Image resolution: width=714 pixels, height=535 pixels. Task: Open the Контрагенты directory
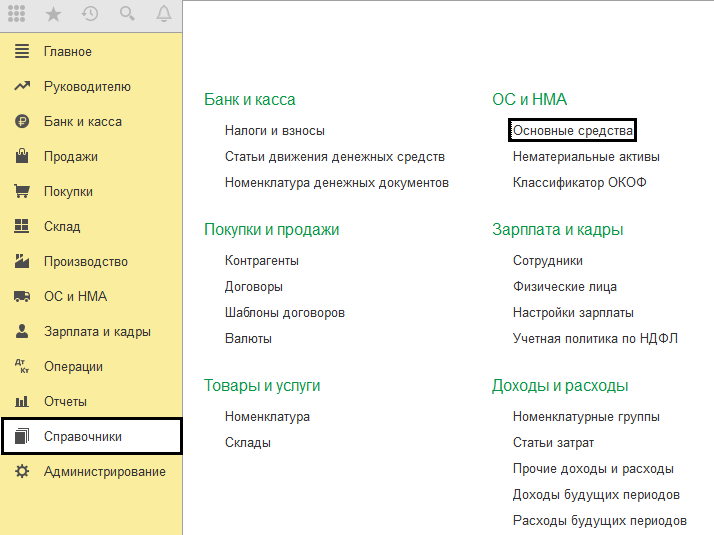coord(262,260)
